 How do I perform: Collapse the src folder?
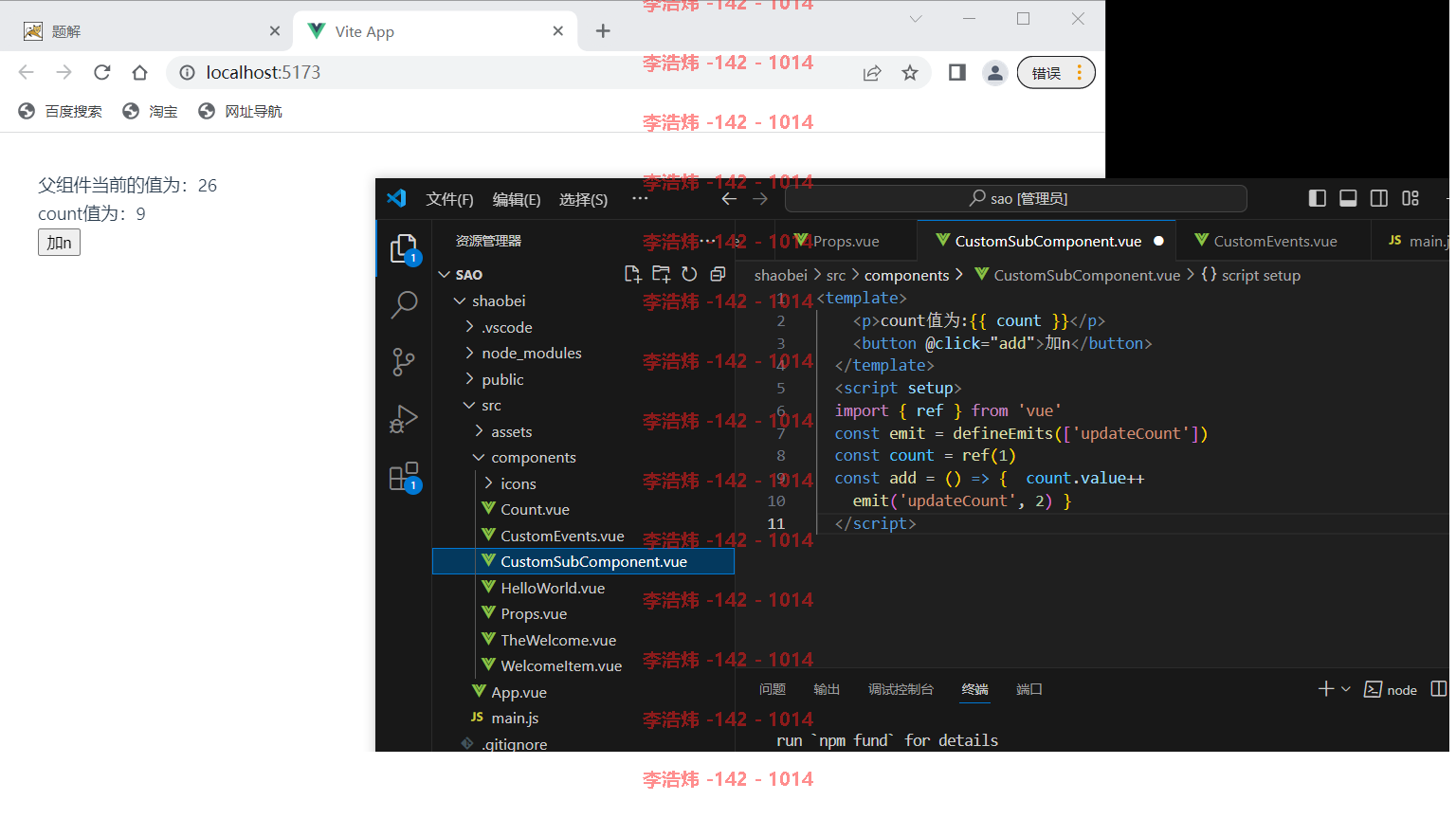coord(469,405)
